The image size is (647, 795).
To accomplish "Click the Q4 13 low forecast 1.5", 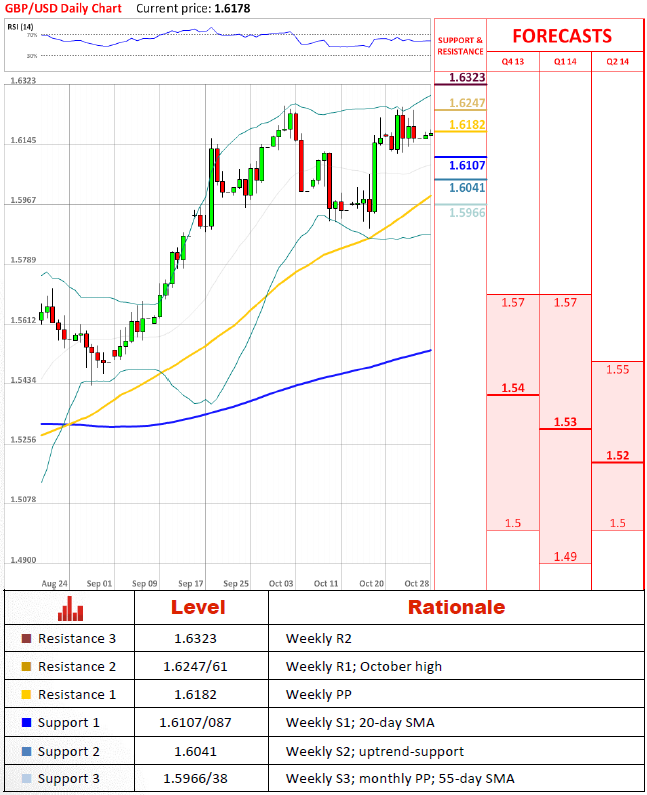I will click(513, 523).
